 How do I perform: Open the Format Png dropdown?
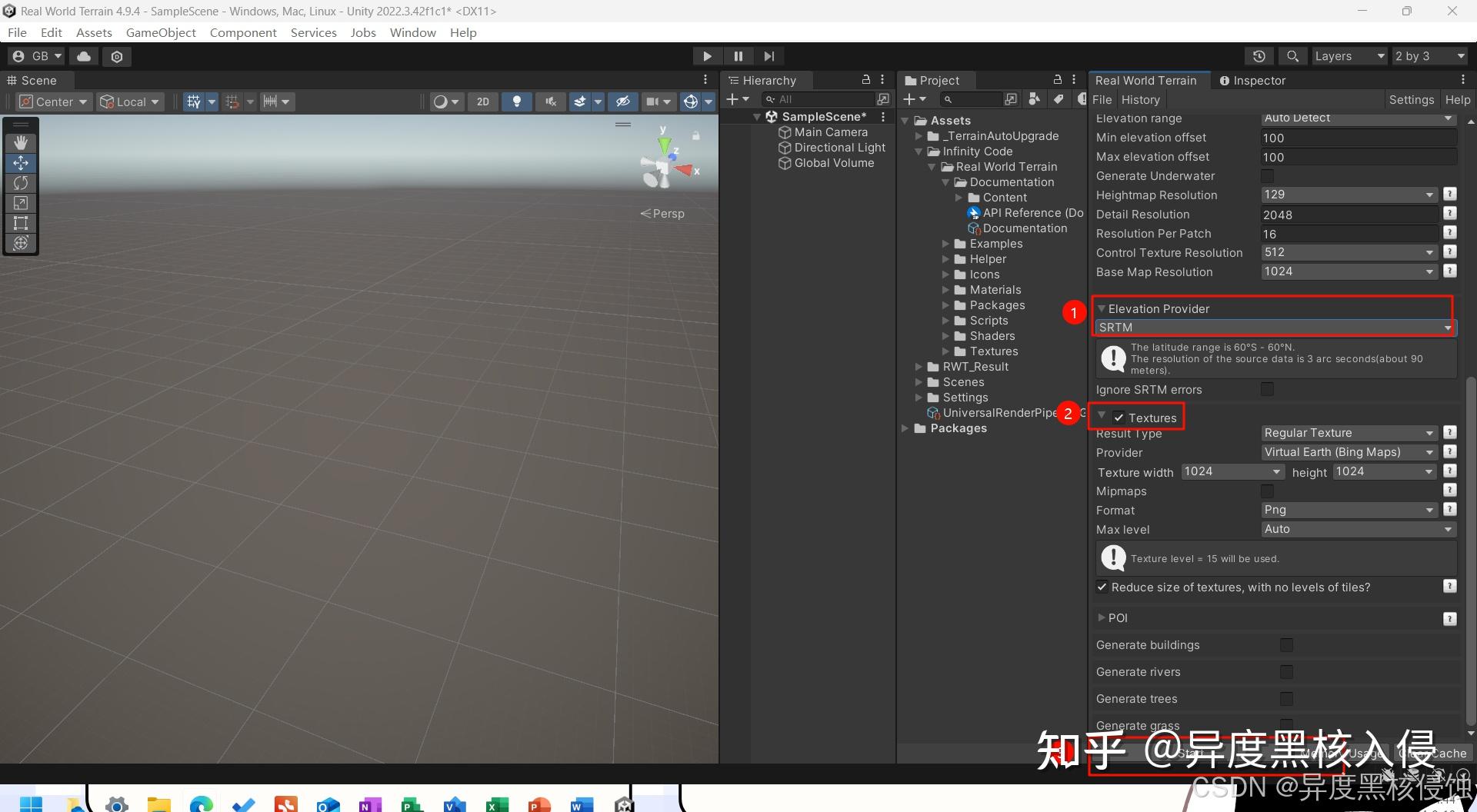(1349, 509)
